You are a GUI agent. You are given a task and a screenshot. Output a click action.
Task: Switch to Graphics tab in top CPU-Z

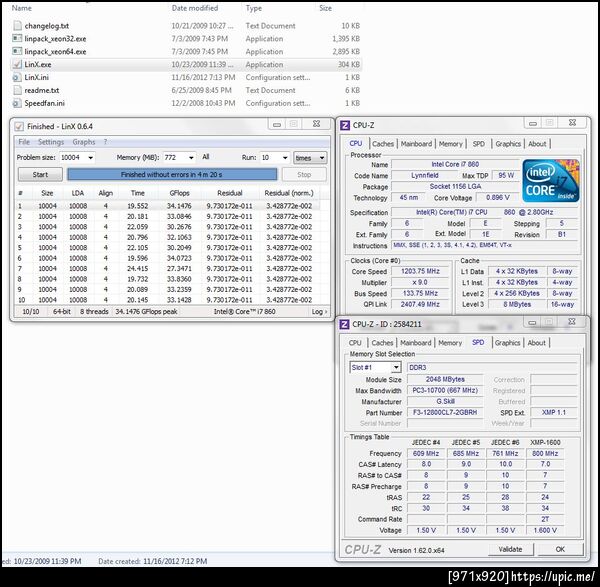[x=508, y=144]
